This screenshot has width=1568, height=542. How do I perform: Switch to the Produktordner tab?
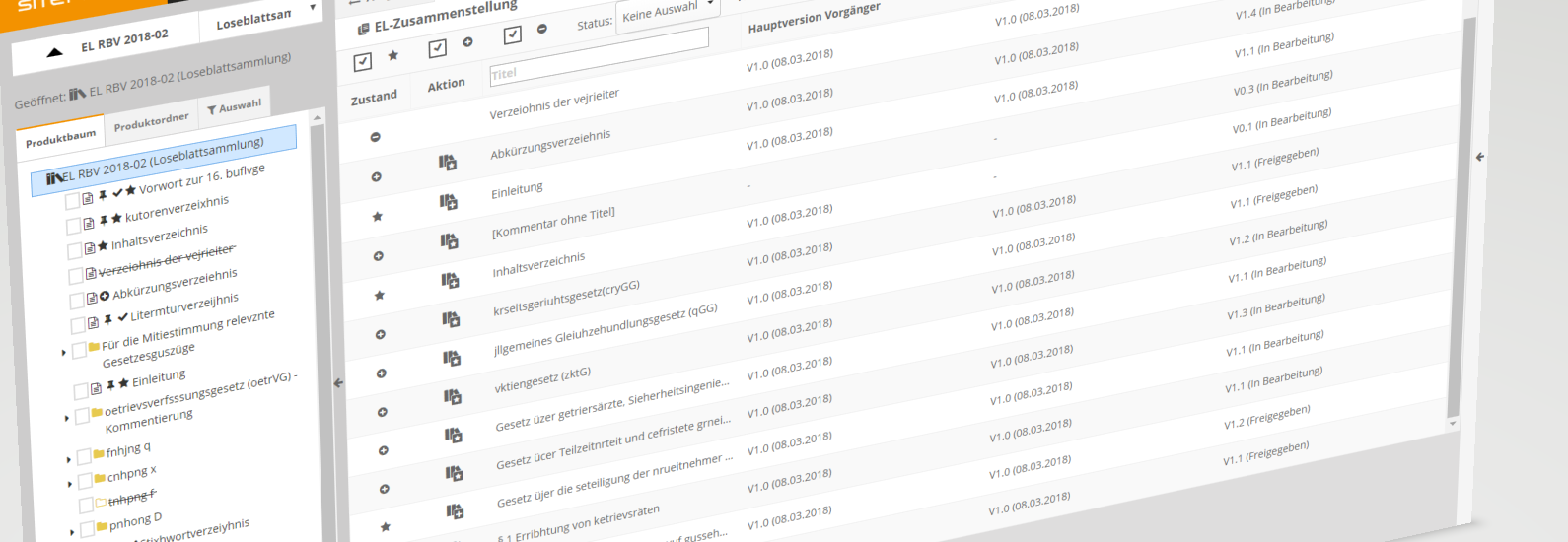point(151,122)
